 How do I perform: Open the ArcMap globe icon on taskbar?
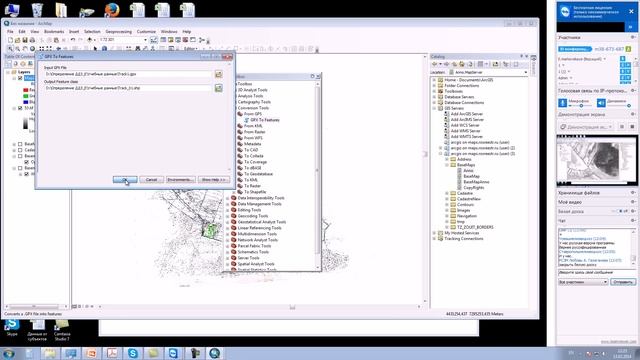[215, 353]
